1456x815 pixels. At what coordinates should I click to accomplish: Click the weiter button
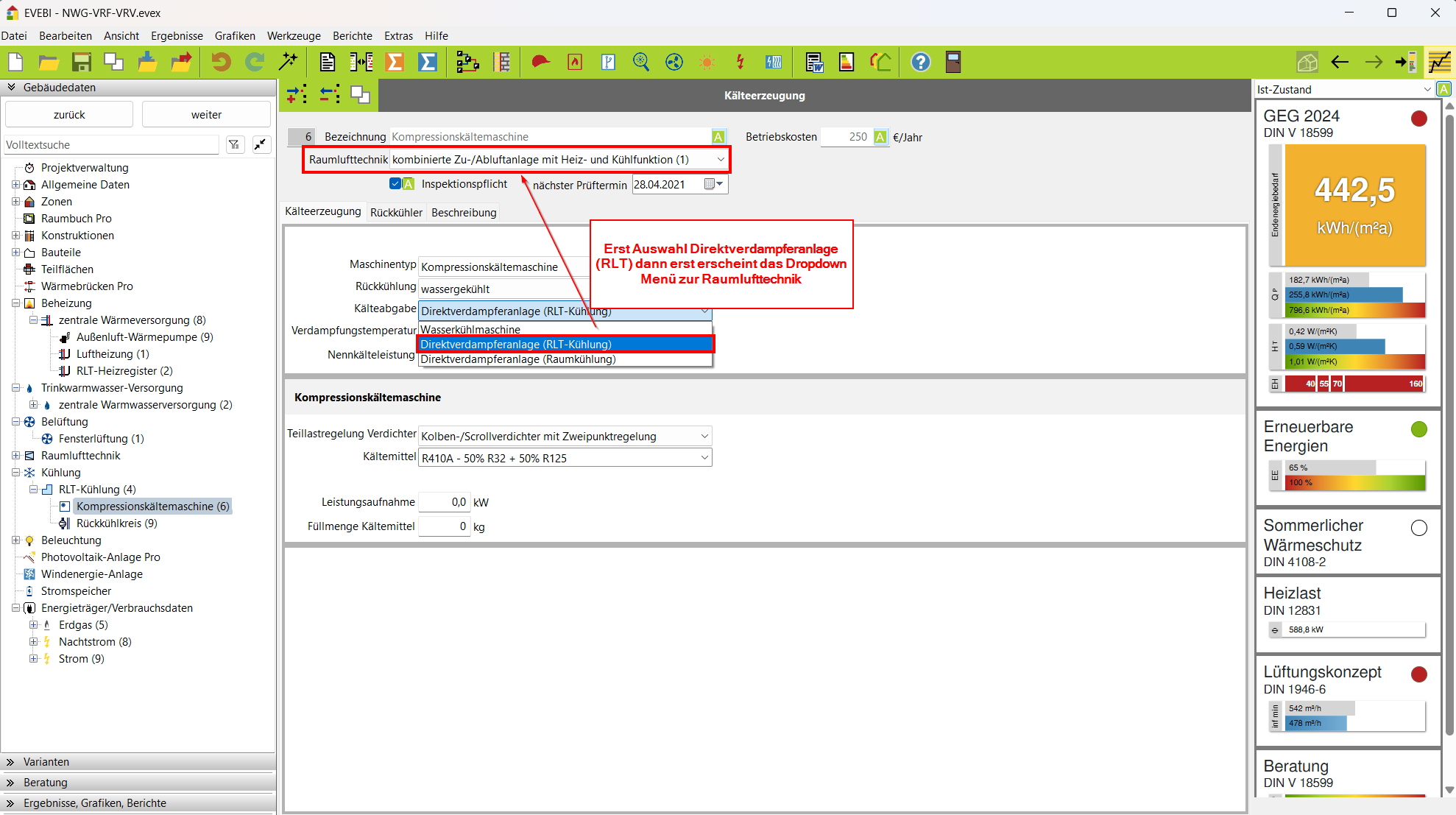[x=206, y=115]
